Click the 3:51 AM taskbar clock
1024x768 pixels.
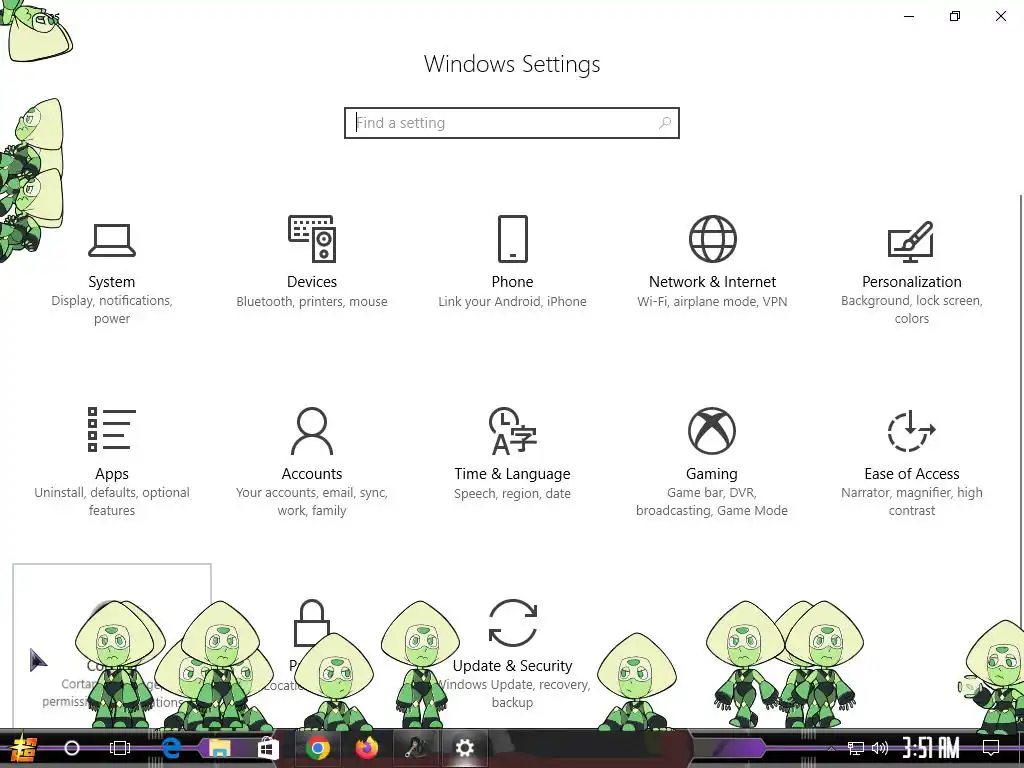point(931,748)
